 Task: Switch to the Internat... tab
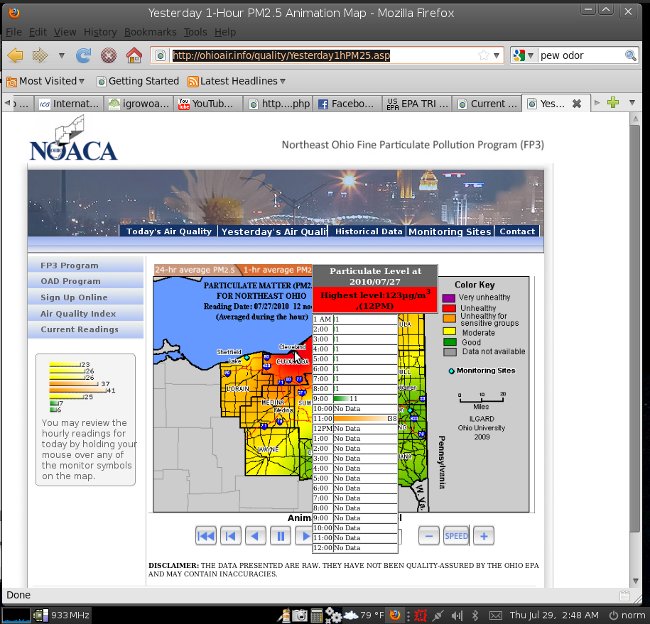click(x=69, y=104)
